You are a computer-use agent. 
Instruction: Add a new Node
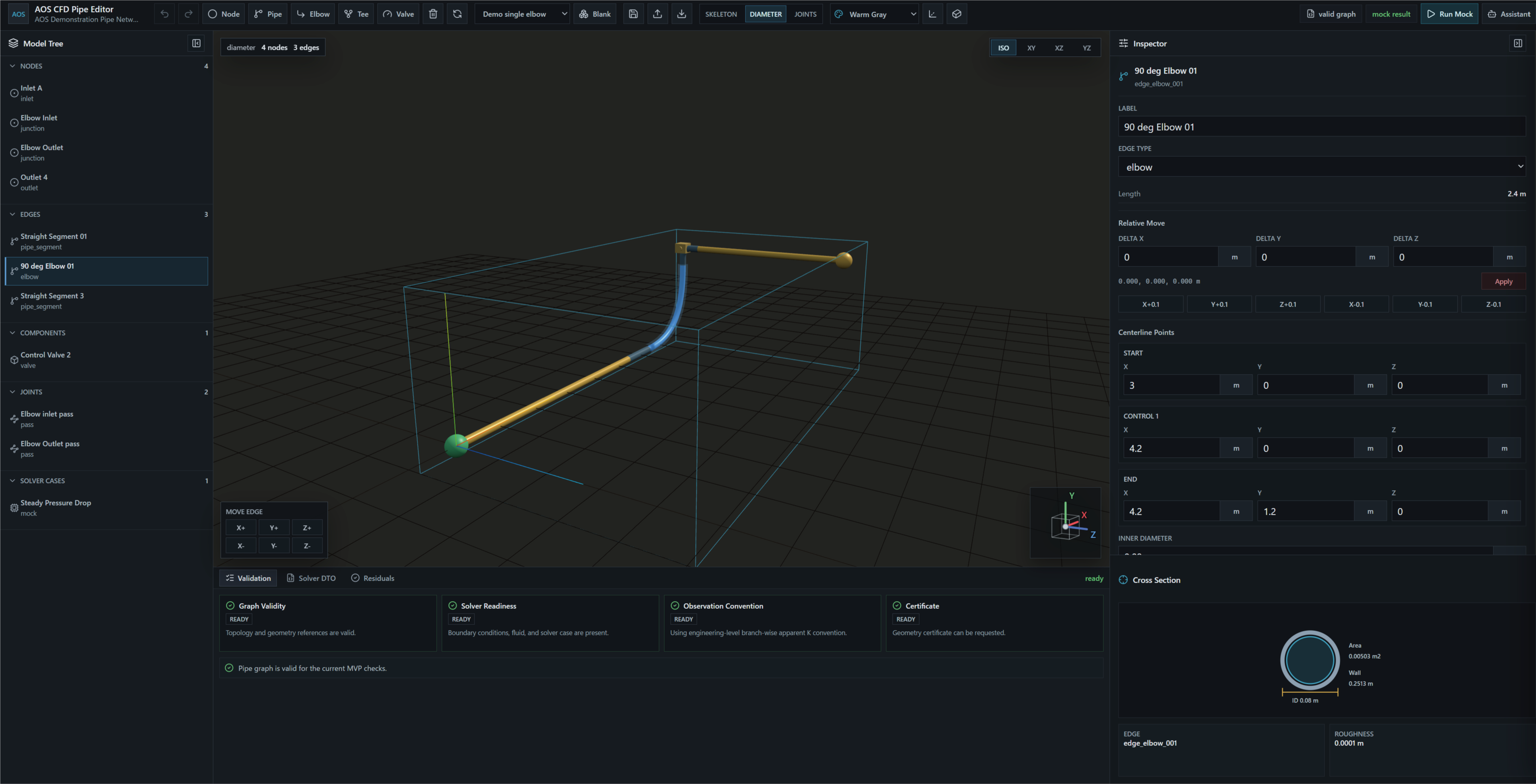coord(224,14)
